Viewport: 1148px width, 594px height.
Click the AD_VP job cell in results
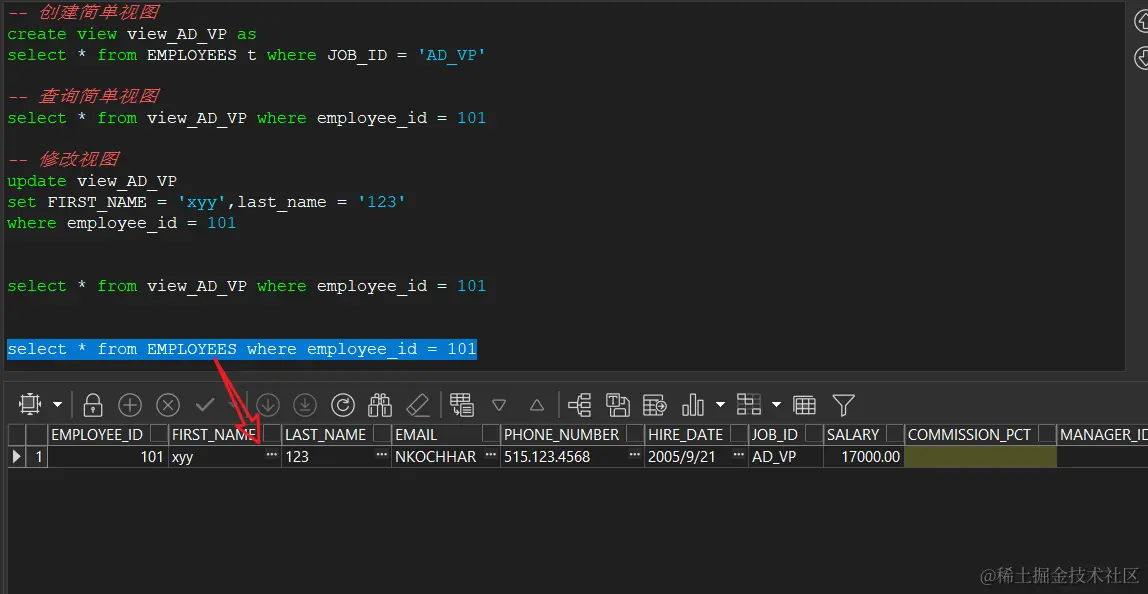pos(785,456)
